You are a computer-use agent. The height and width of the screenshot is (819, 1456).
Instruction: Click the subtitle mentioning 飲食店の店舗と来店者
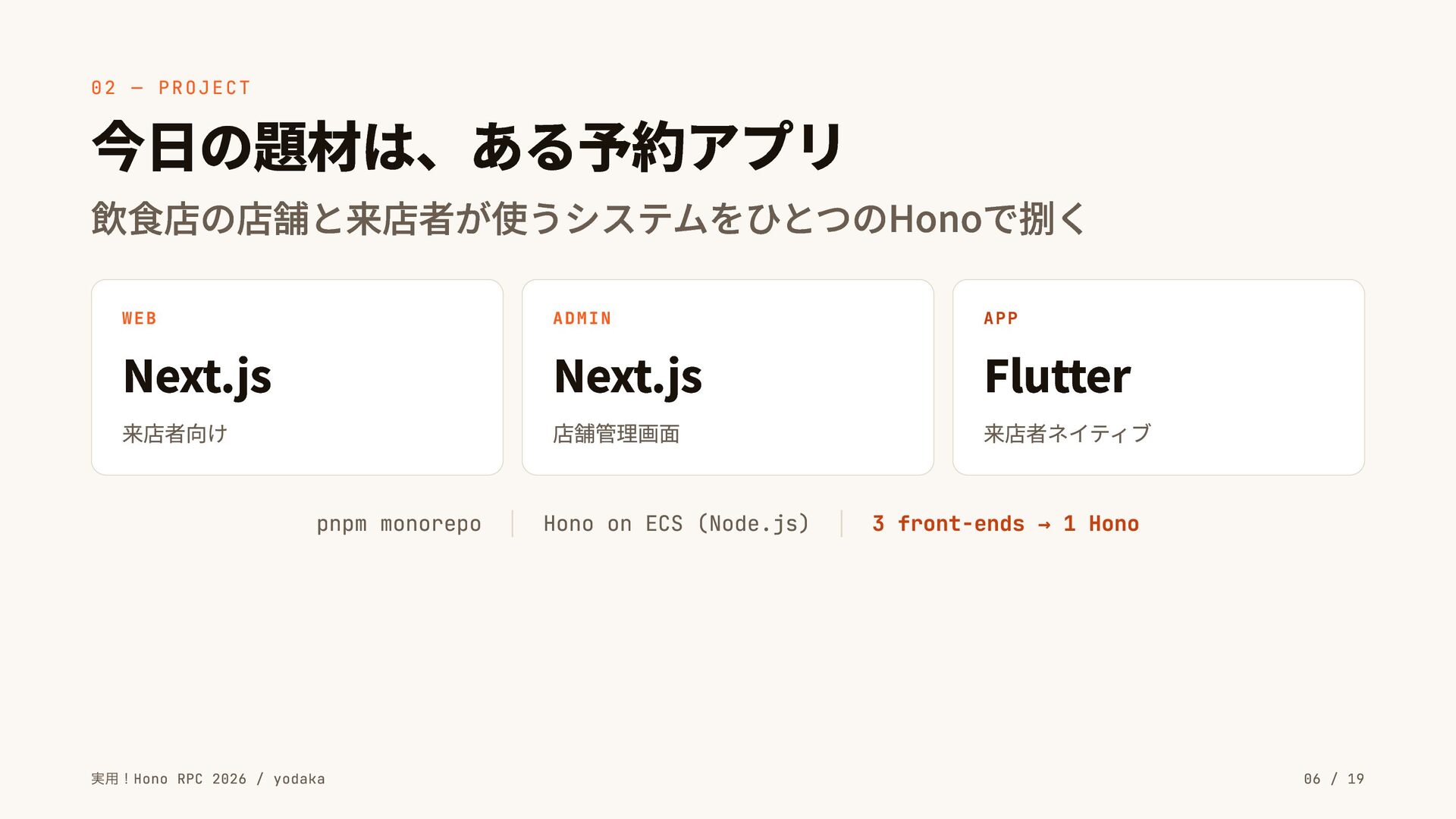click(x=588, y=218)
